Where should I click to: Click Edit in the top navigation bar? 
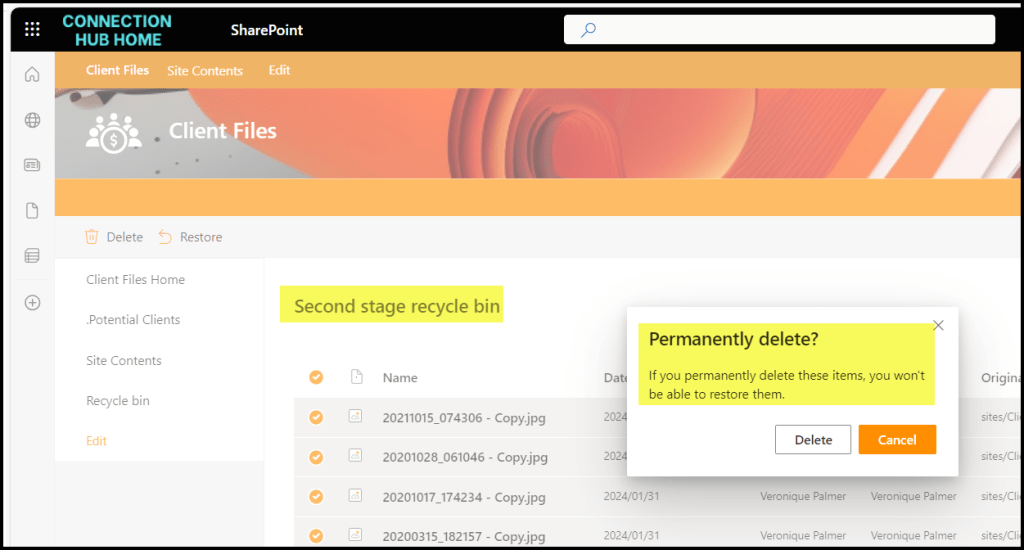coord(280,71)
